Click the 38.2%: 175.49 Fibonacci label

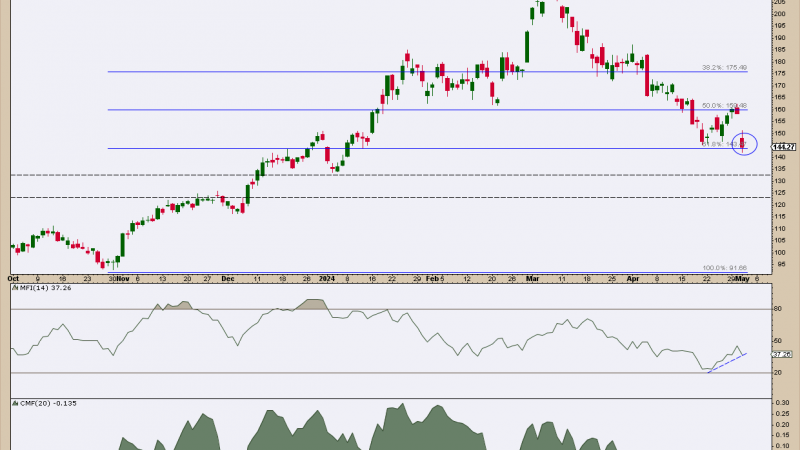724,67
